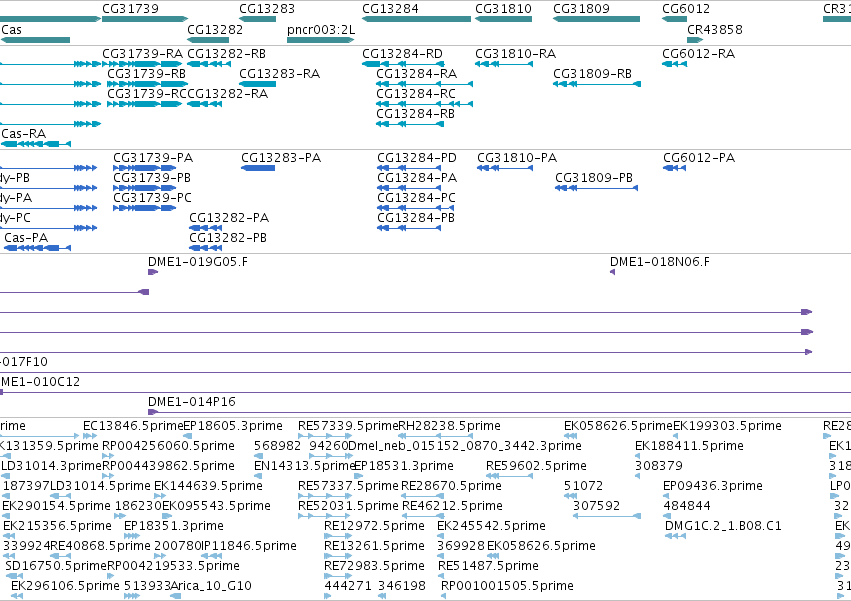Select transcript CG13284-RD label

tap(402, 54)
